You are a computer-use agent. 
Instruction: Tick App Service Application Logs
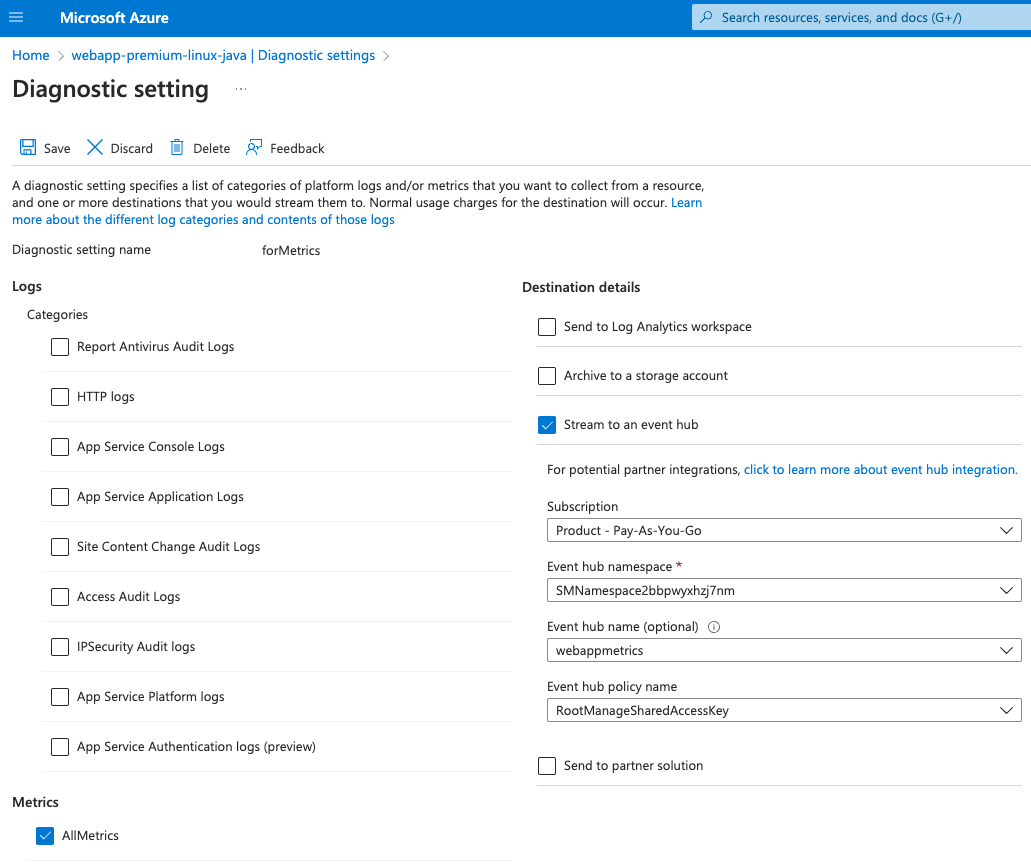(60, 496)
